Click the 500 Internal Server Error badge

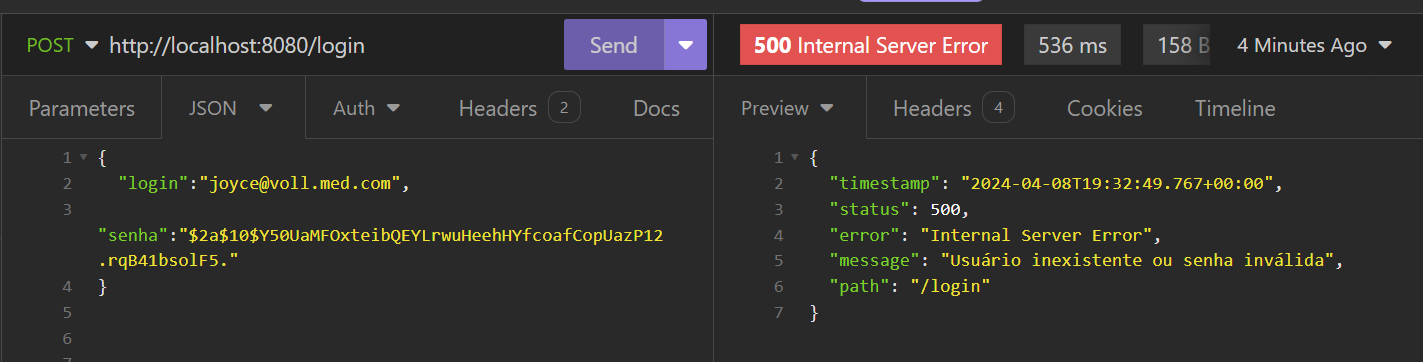pos(871,45)
